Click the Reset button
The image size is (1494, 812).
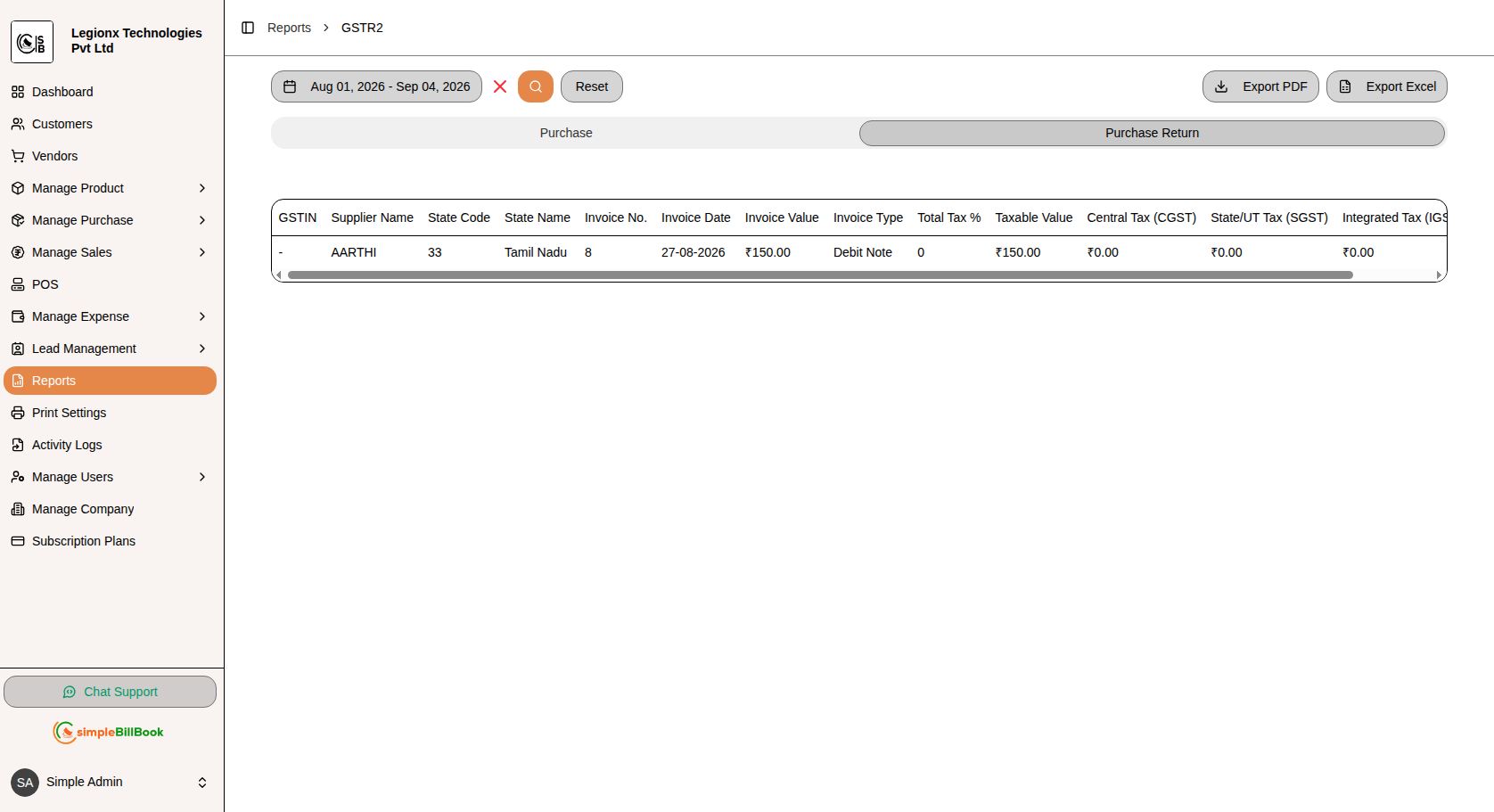point(592,86)
